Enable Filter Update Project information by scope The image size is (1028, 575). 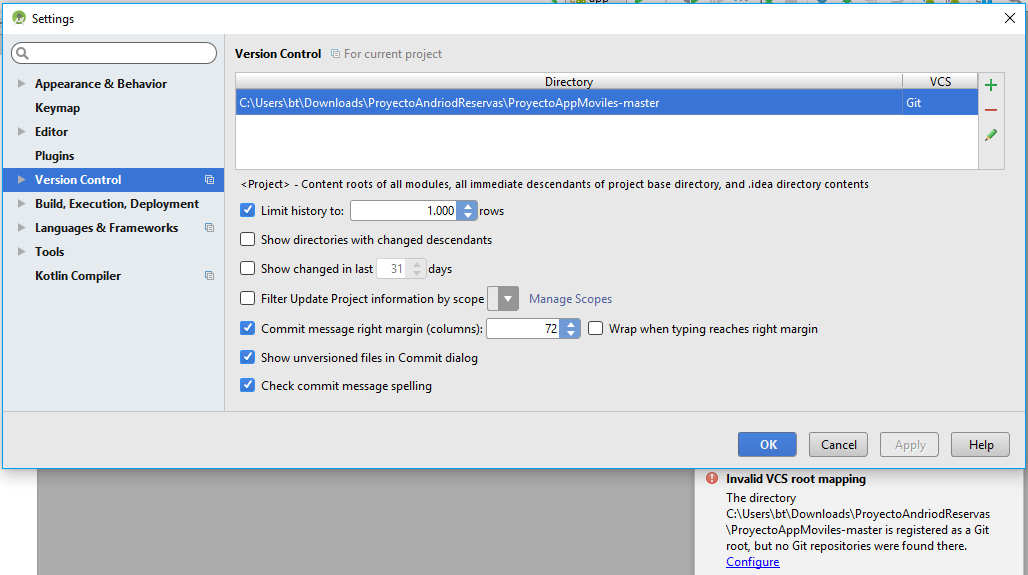tap(247, 298)
